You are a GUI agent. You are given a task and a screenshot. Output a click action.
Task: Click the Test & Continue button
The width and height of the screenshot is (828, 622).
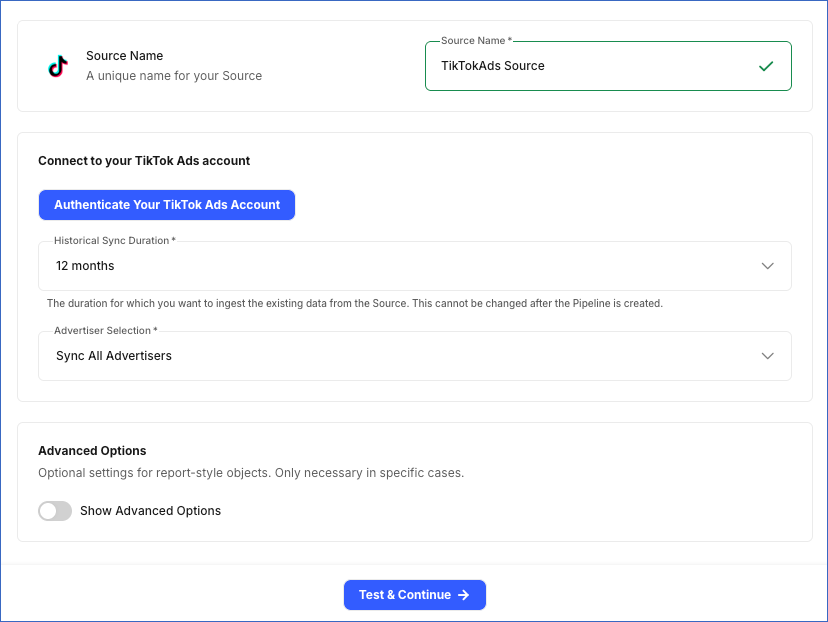click(415, 595)
